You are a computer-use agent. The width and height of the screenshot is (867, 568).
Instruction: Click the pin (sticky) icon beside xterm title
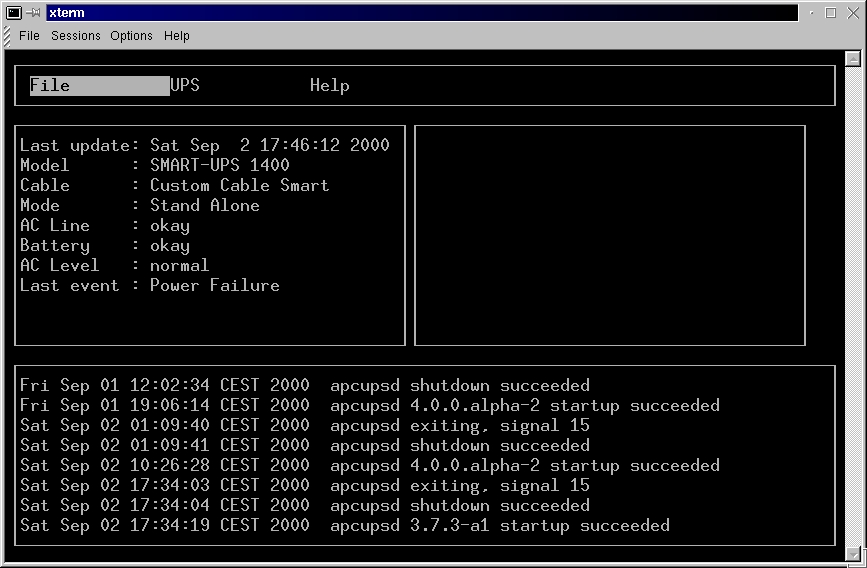click(x=33, y=13)
